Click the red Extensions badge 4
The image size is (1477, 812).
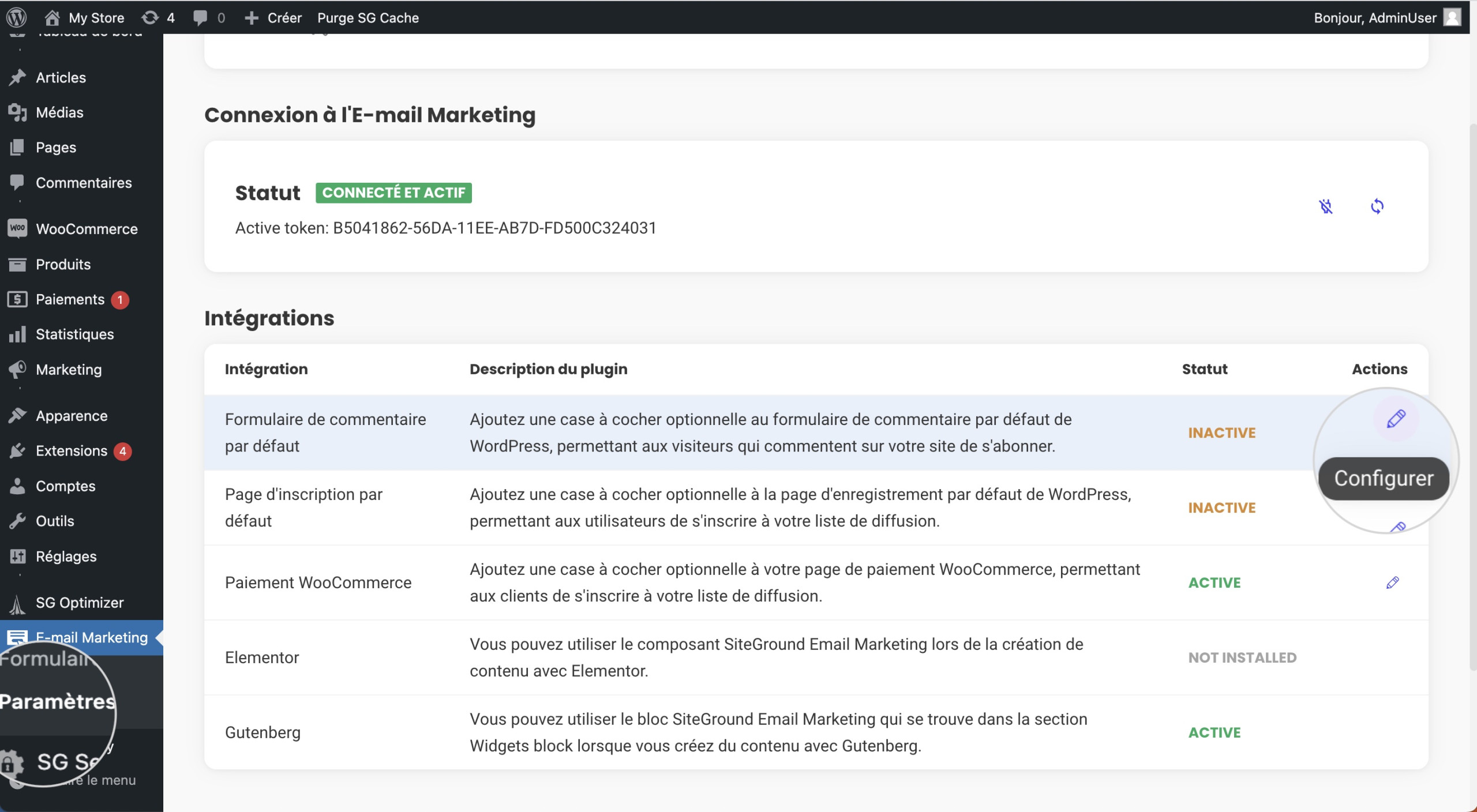coord(123,451)
